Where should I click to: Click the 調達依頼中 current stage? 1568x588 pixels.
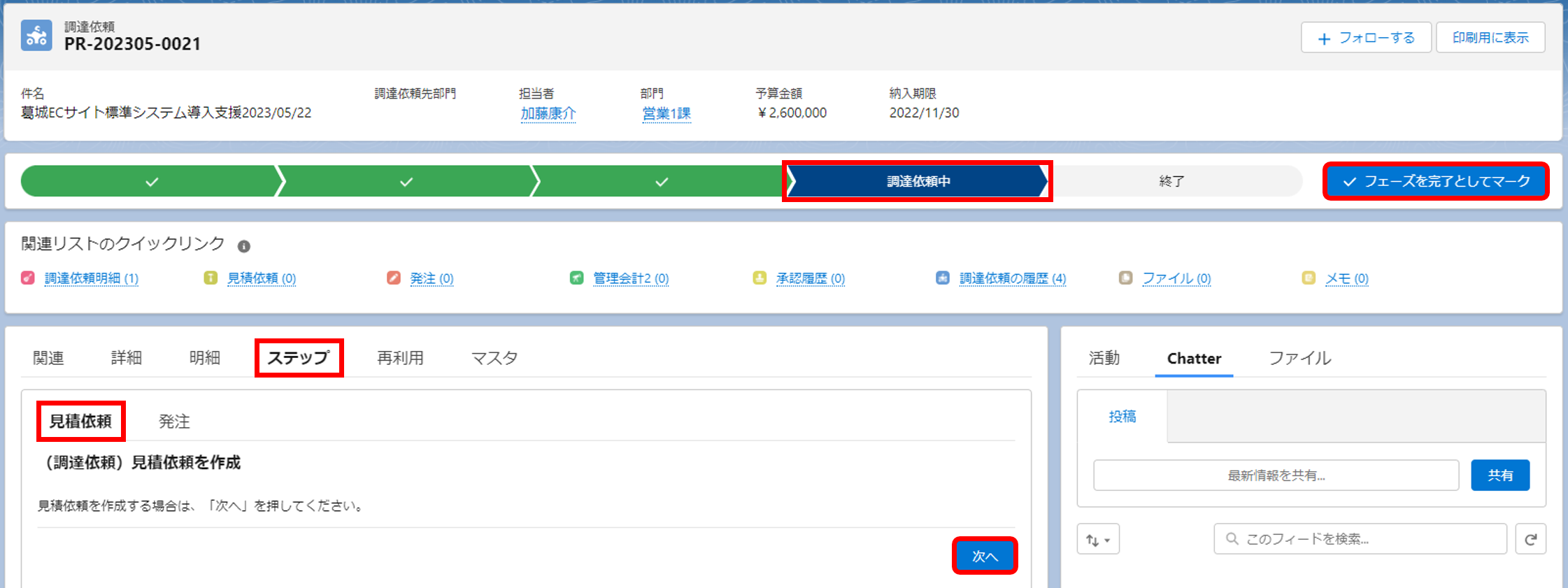(918, 181)
